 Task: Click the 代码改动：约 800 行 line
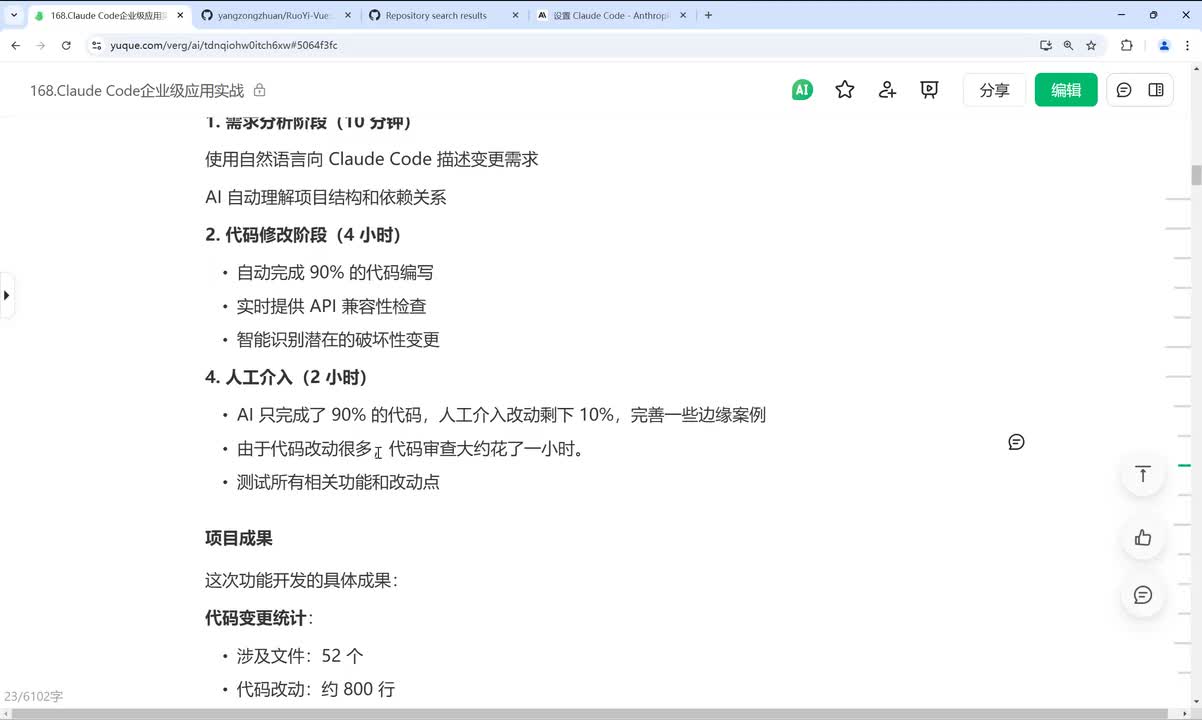[x=316, y=689]
